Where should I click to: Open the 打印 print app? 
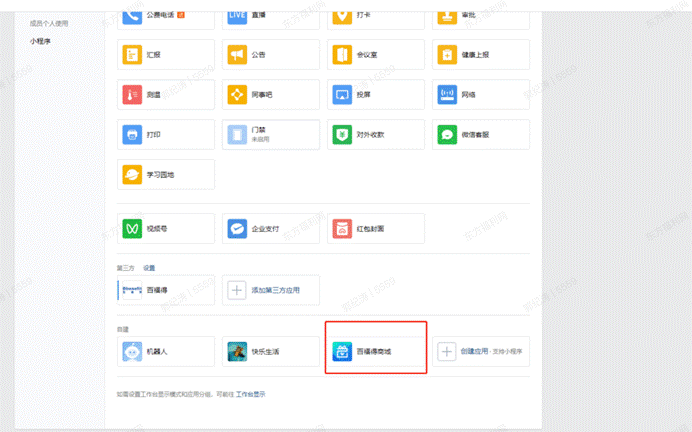point(165,134)
